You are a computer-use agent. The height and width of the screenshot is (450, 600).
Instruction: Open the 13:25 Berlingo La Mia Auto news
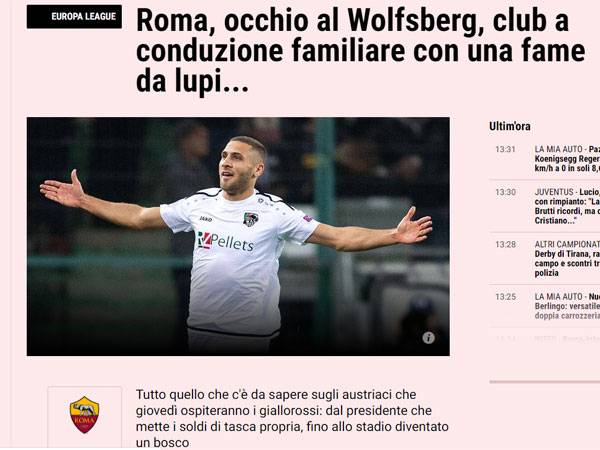[567, 306]
